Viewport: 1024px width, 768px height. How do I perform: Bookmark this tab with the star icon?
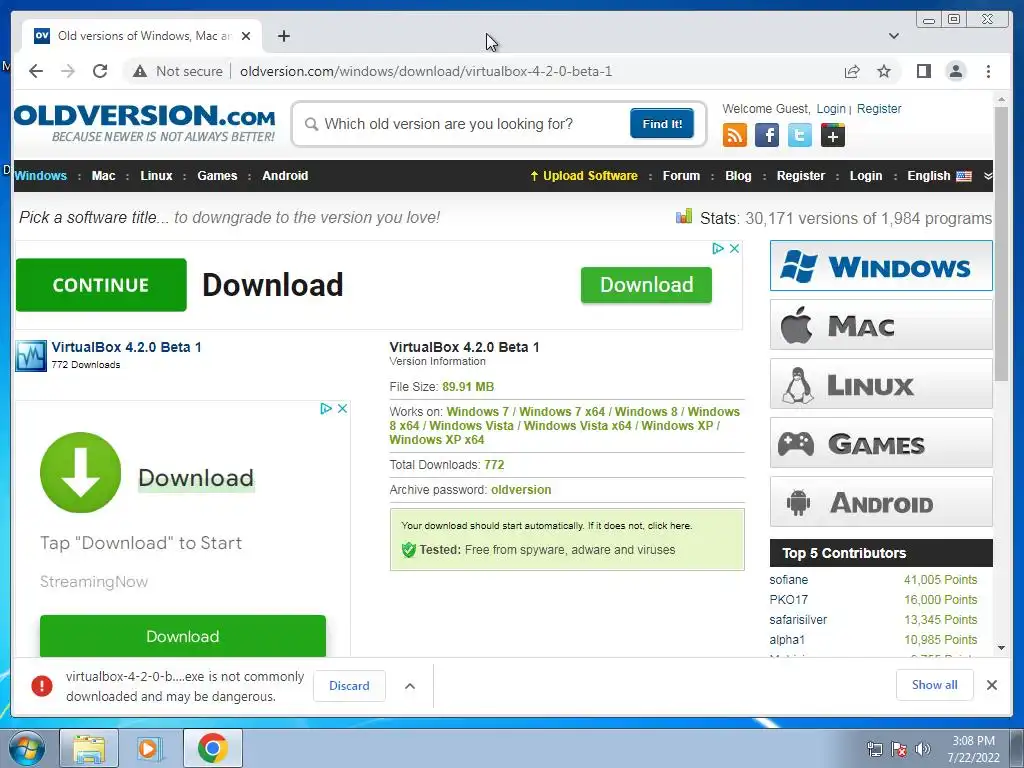tap(884, 71)
